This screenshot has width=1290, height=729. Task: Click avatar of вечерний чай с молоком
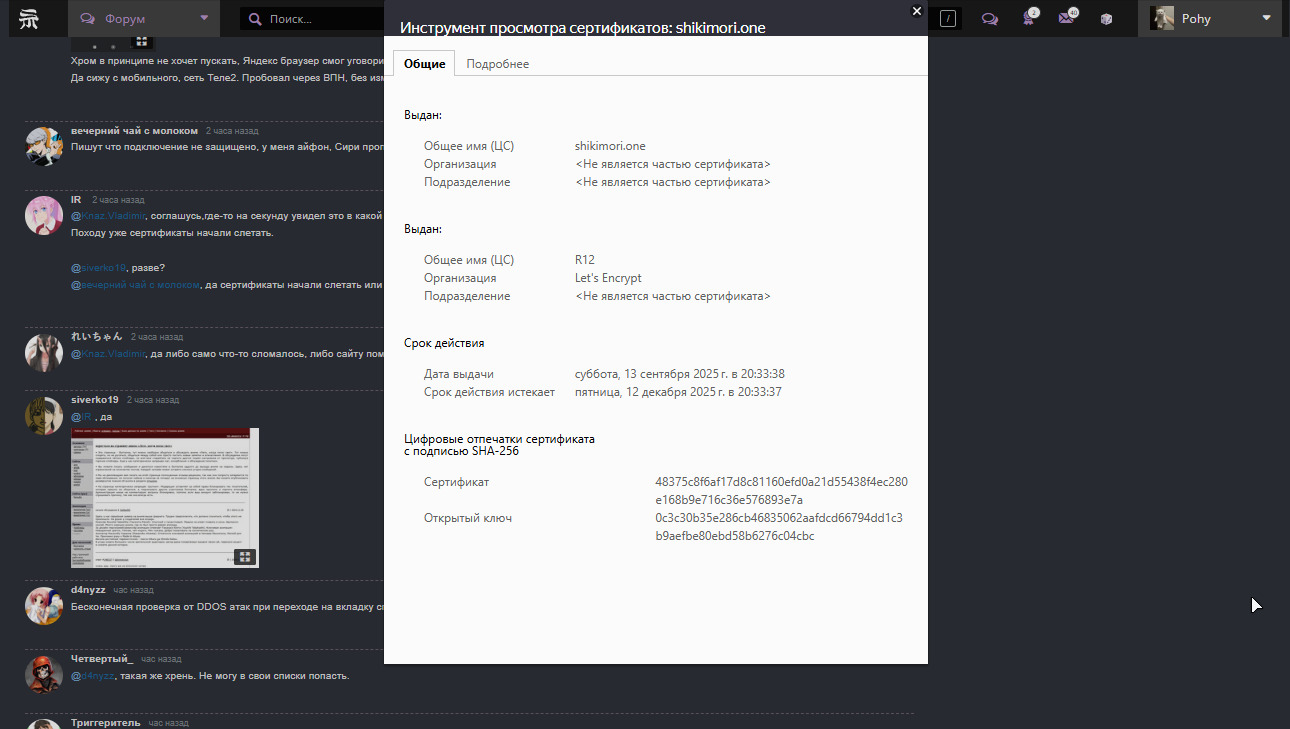point(44,146)
